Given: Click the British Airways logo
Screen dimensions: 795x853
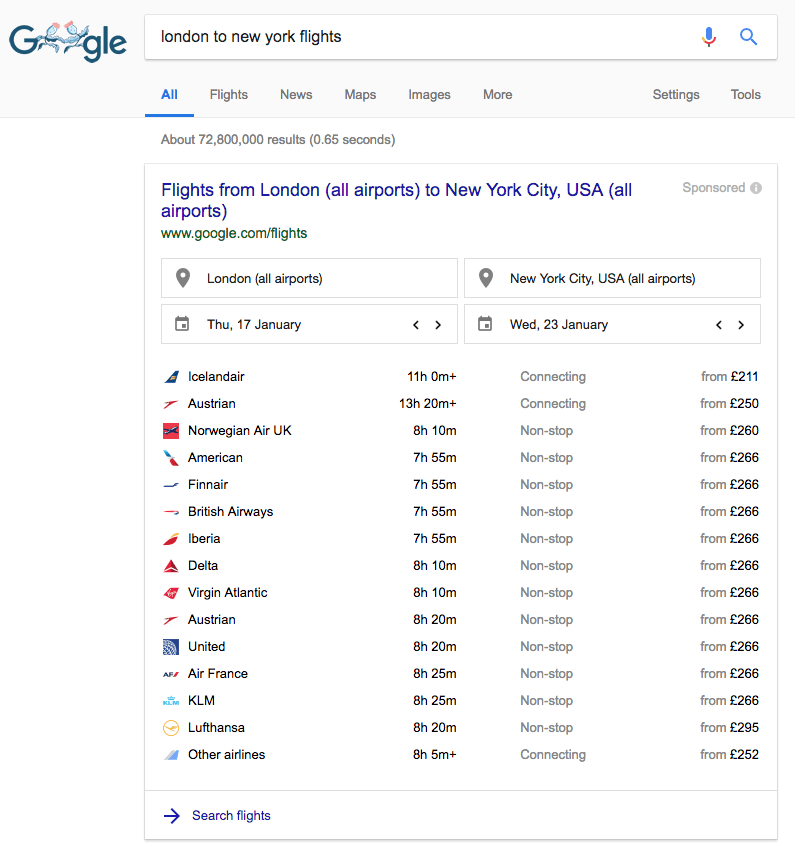Looking at the screenshot, I should point(171,512).
